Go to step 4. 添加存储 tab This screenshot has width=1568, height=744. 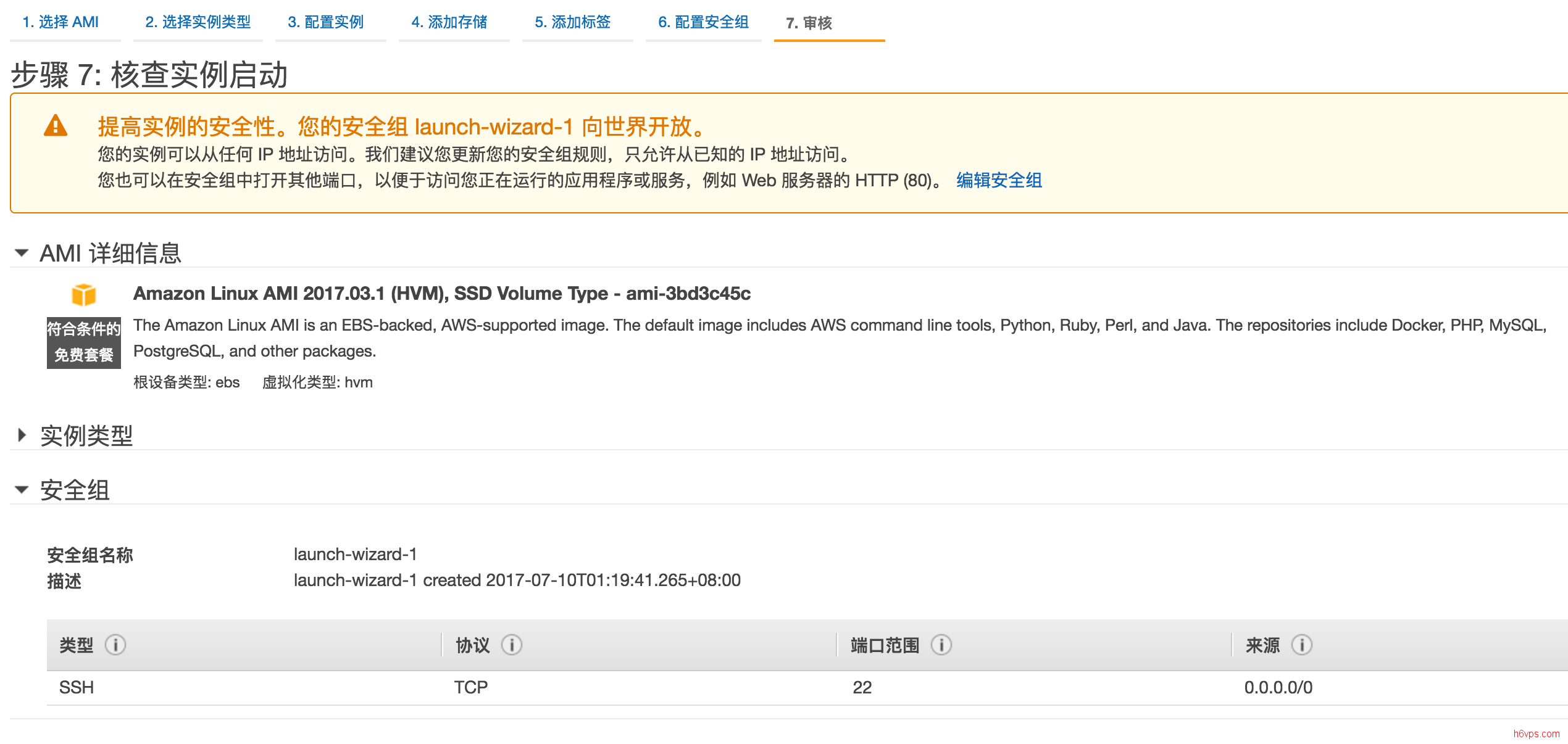point(449,22)
